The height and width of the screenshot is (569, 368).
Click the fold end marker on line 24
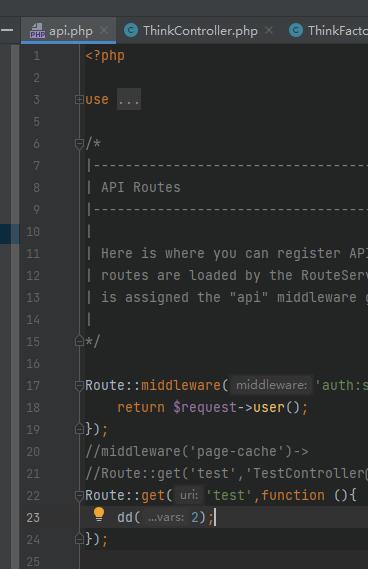tap(79, 539)
